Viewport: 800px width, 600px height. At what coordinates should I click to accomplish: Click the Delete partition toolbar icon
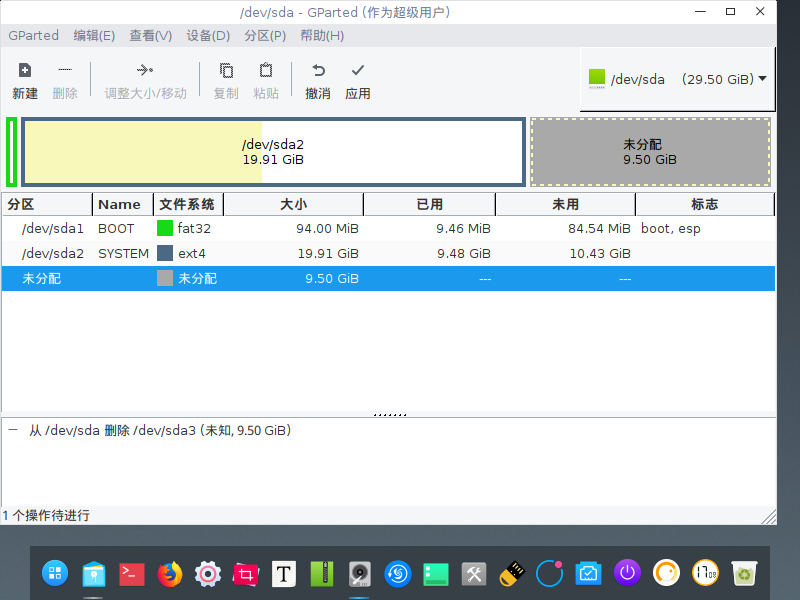click(65, 70)
